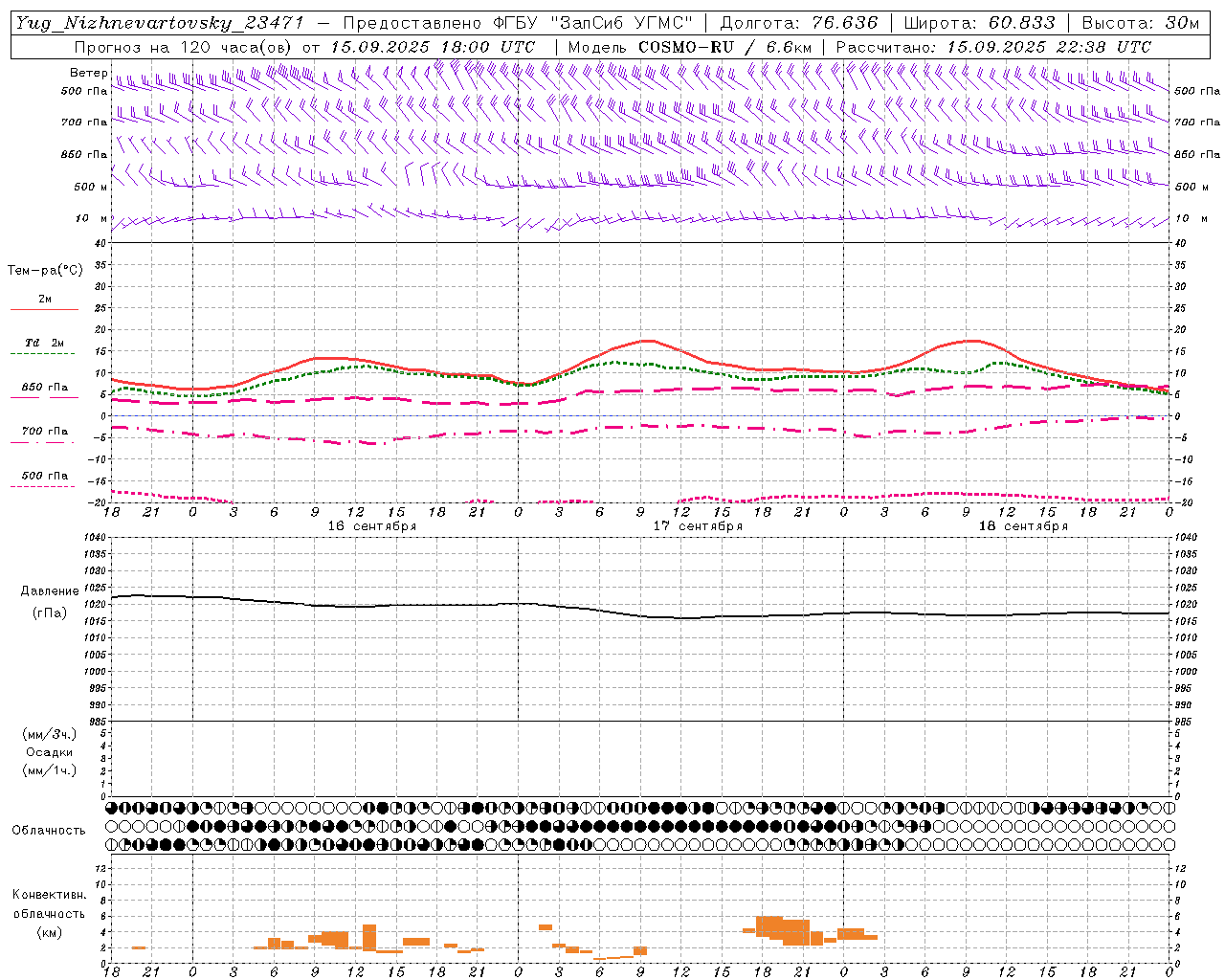Click the model name COSMO-RU / 6.6км
Viewport: 1225px width, 980px height.
(x=725, y=47)
